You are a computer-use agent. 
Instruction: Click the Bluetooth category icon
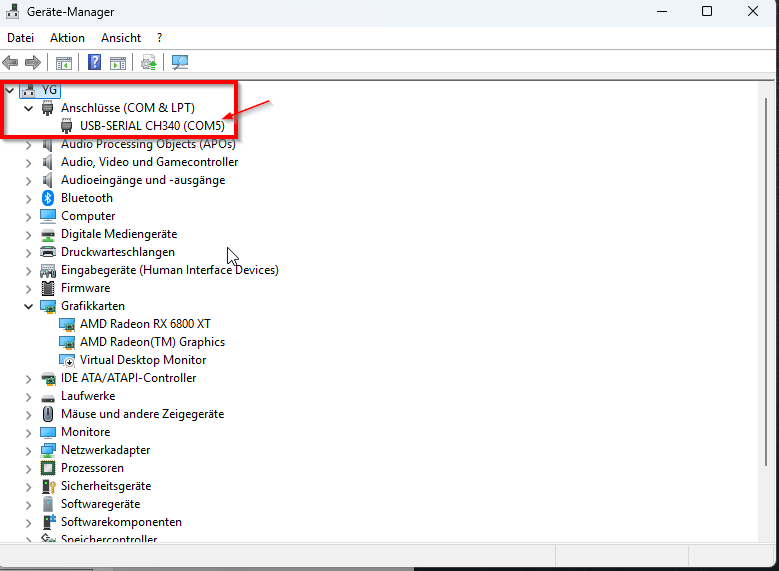(x=48, y=198)
